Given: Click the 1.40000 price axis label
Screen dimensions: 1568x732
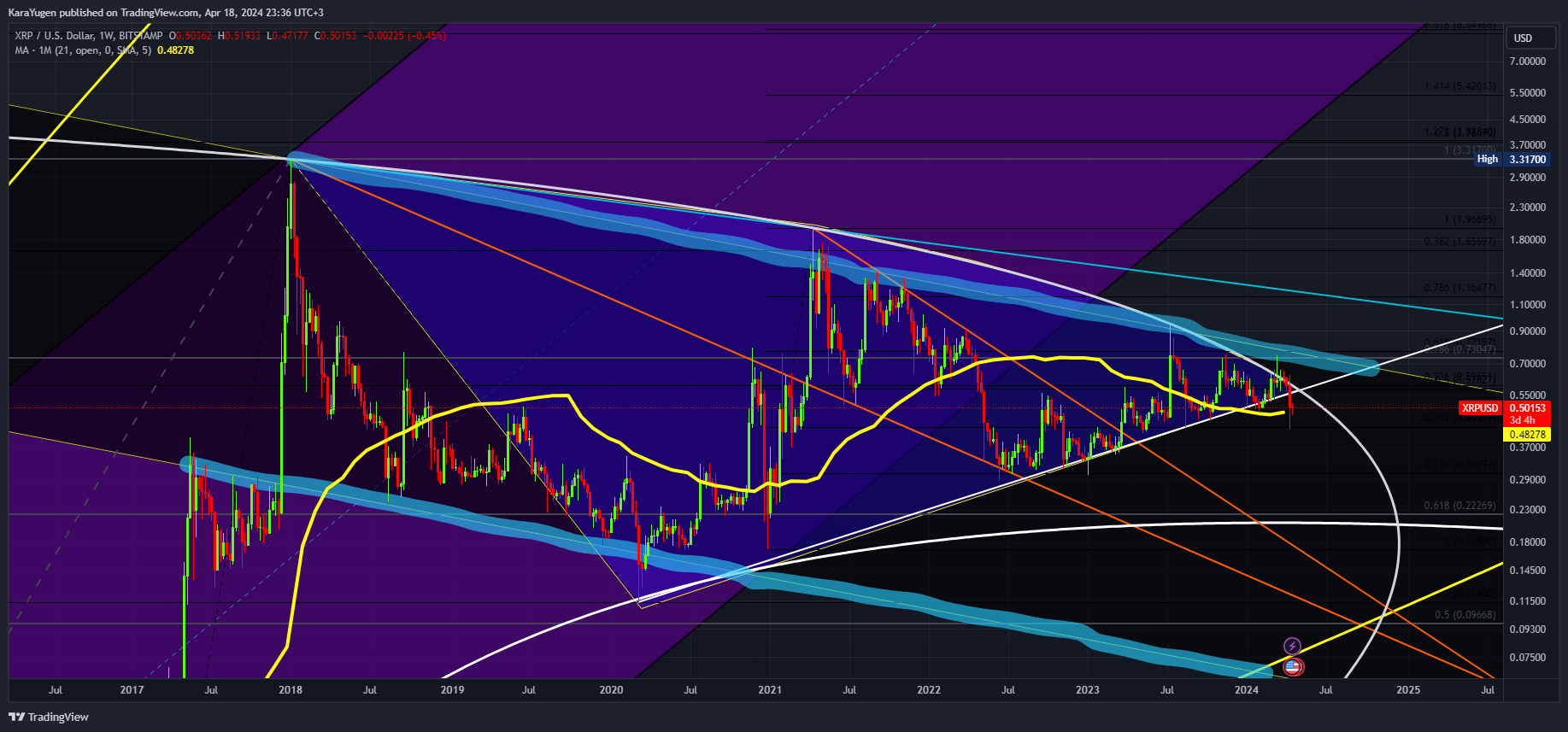Looking at the screenshot, I should (x=1528, y=273).
